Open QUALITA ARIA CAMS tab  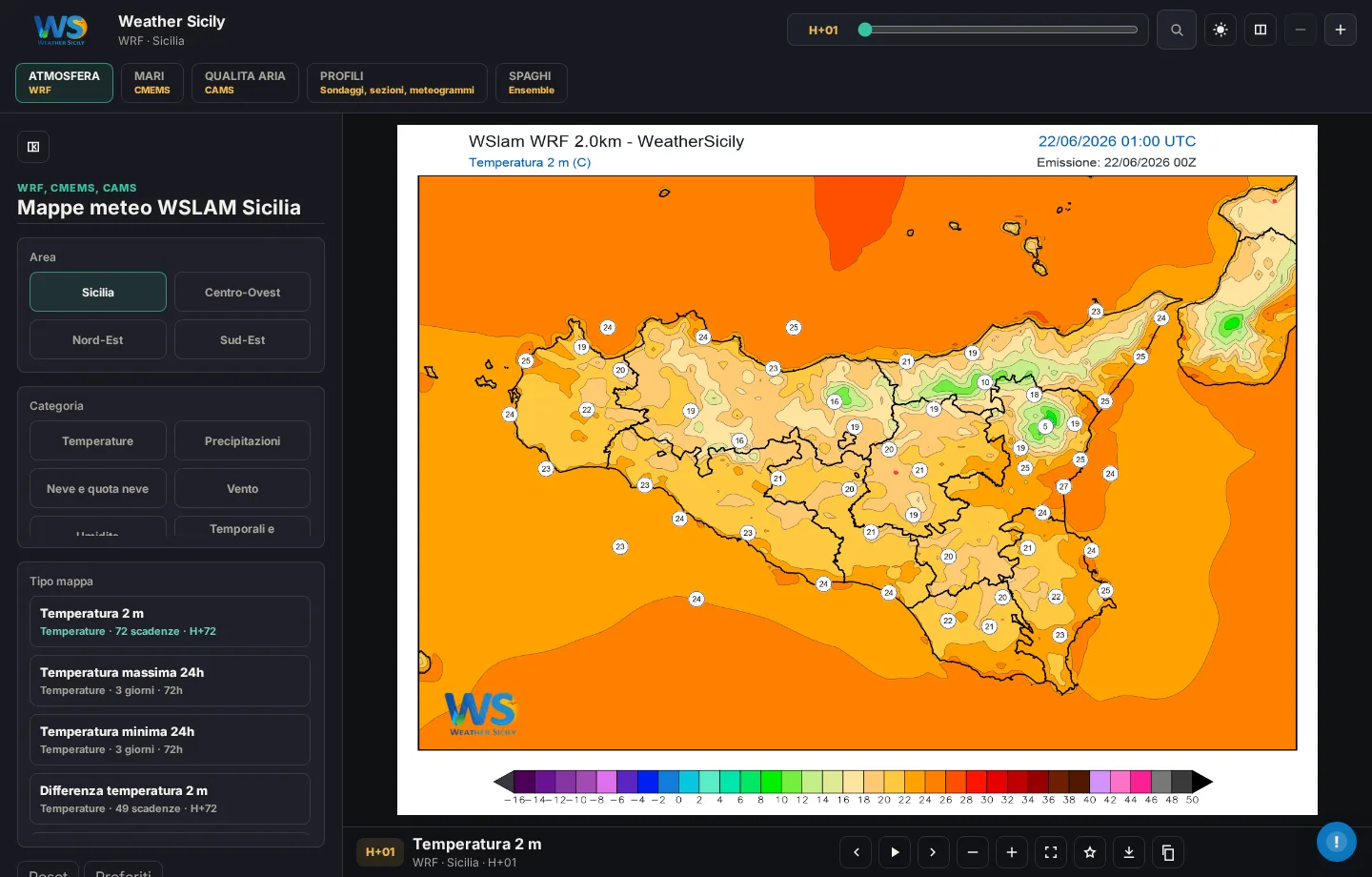[245, 83]
